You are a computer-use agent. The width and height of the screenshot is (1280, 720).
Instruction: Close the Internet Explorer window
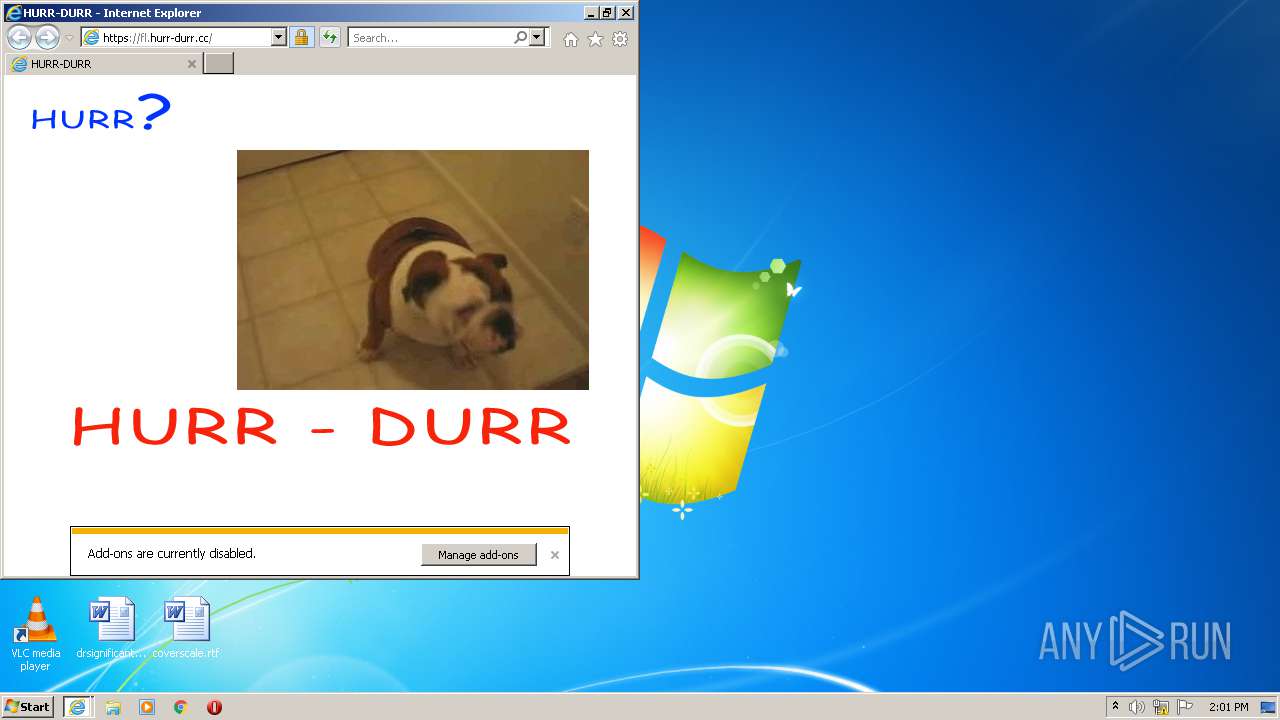pyautogui.click(x=625, y=13)
